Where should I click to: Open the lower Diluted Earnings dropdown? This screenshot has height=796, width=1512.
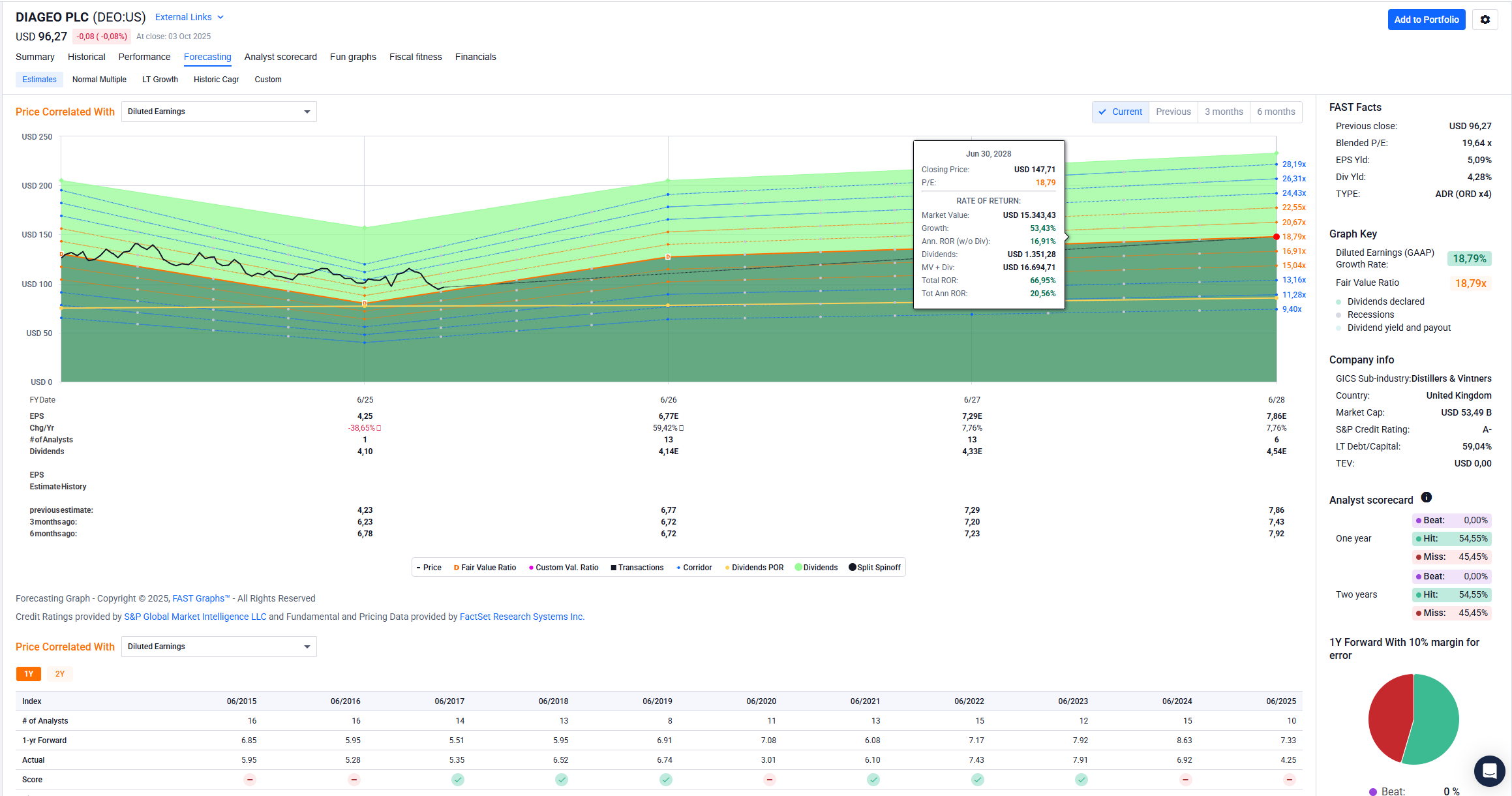click(219, 647)
